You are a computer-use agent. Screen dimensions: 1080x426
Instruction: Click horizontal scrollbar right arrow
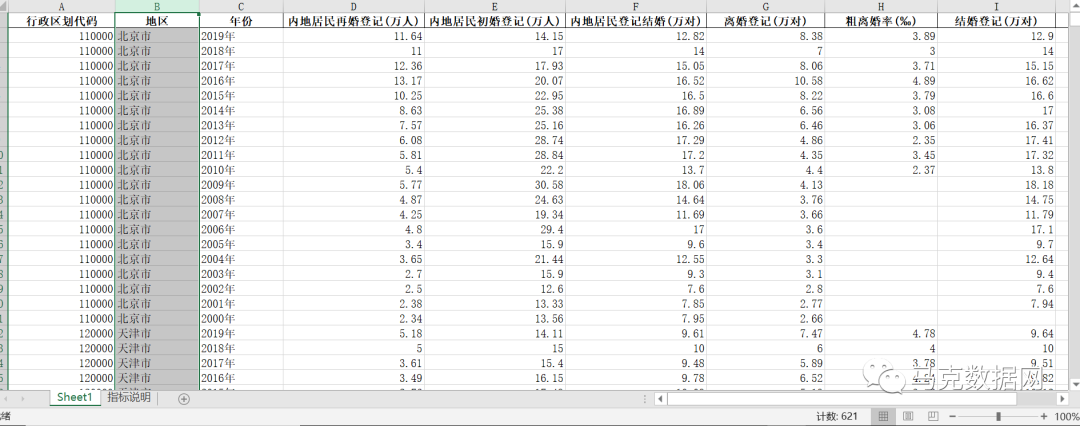pos(1061,398)
